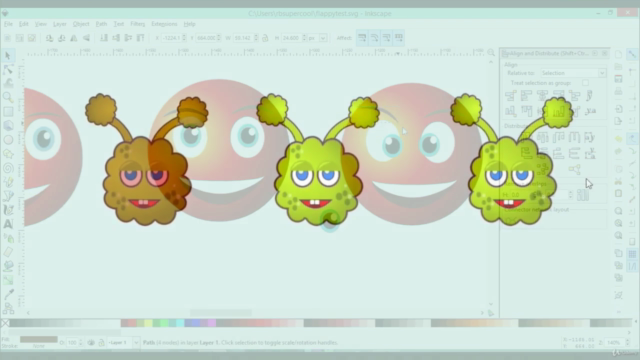Open the px units dropdown

pos(323,38)
